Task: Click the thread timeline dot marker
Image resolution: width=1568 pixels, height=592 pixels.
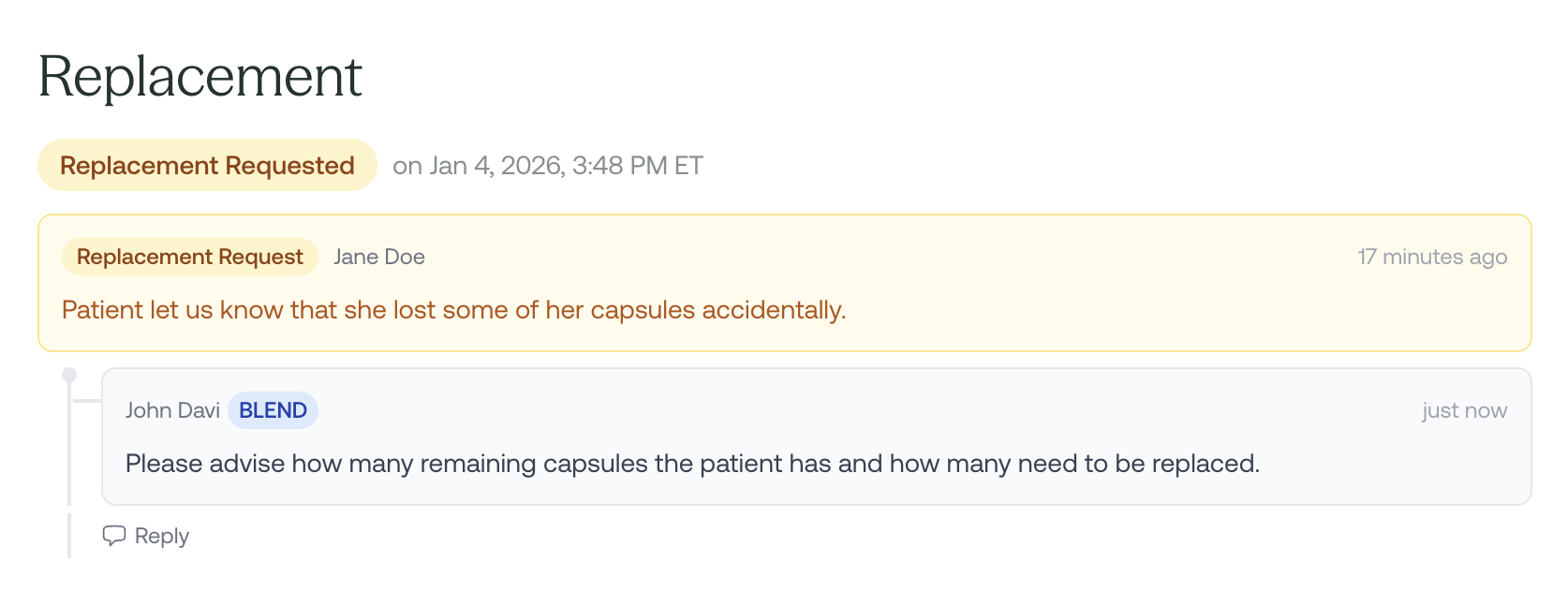Action: coord(69,375)
